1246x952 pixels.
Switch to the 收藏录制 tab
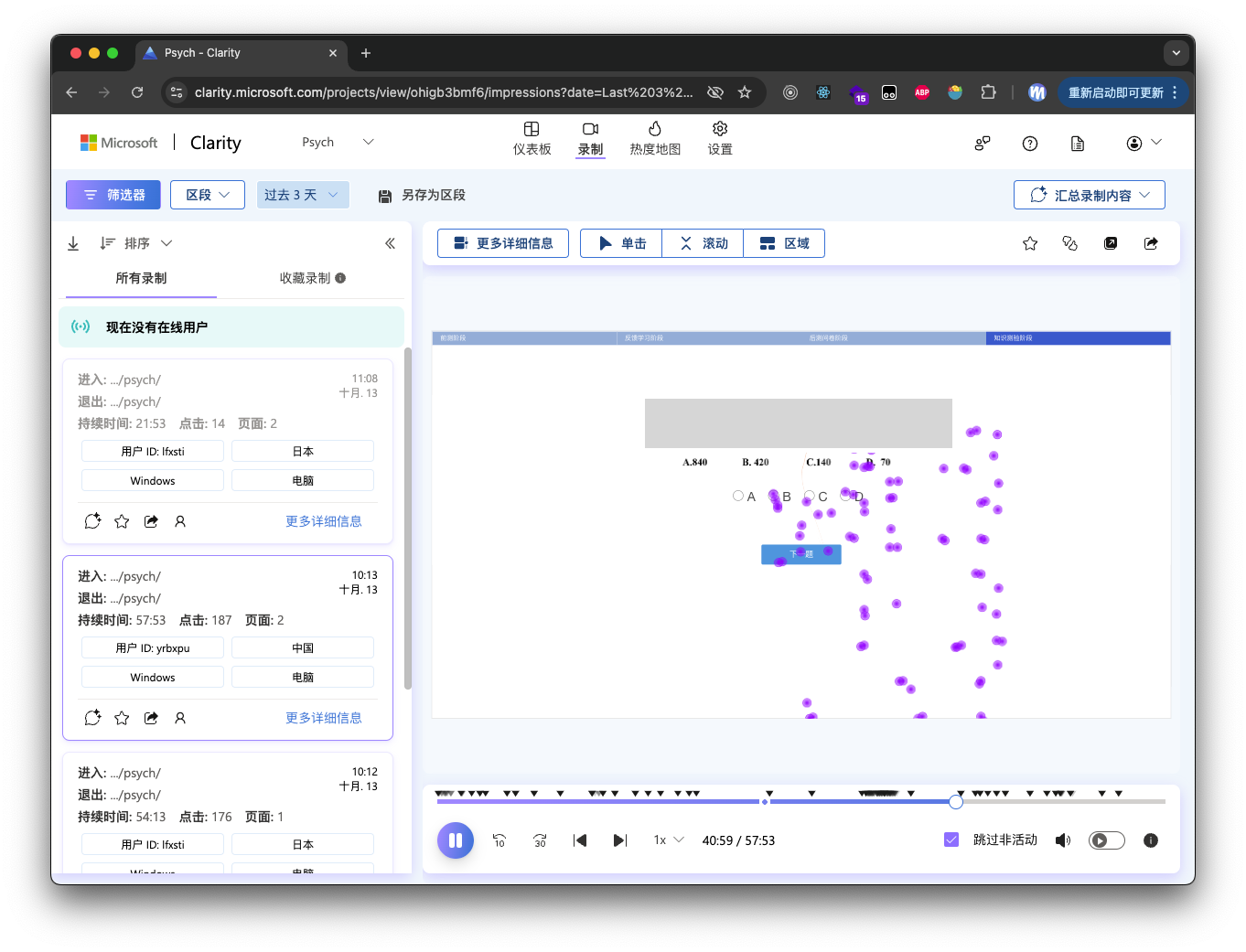point(312,278)
